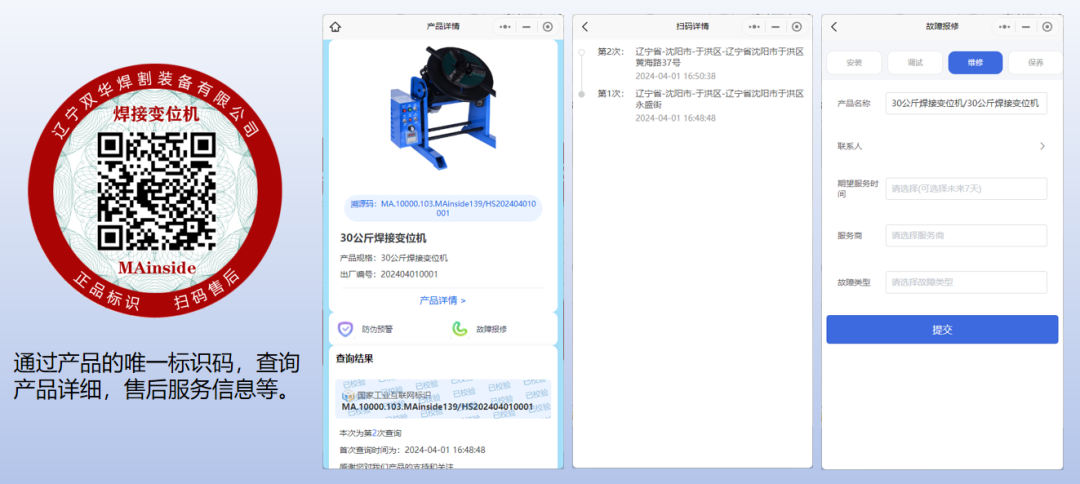Click minimize dash in product details header
The width and height of the screenshot is (1080, 484).
526,27
